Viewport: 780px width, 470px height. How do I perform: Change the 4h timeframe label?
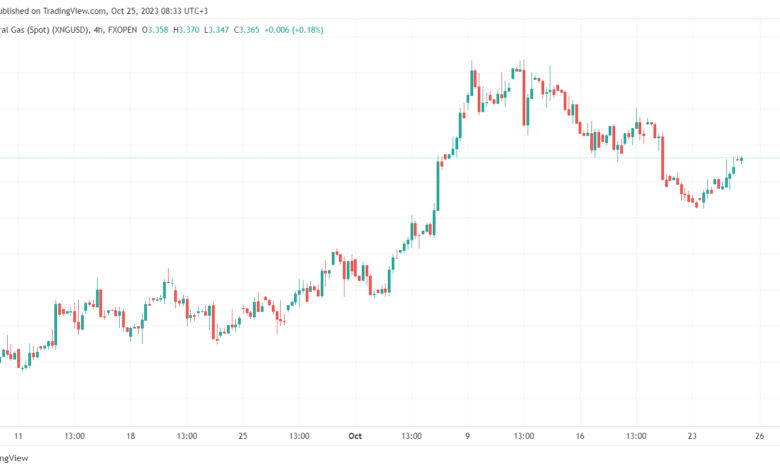click(x=98, y=30)
